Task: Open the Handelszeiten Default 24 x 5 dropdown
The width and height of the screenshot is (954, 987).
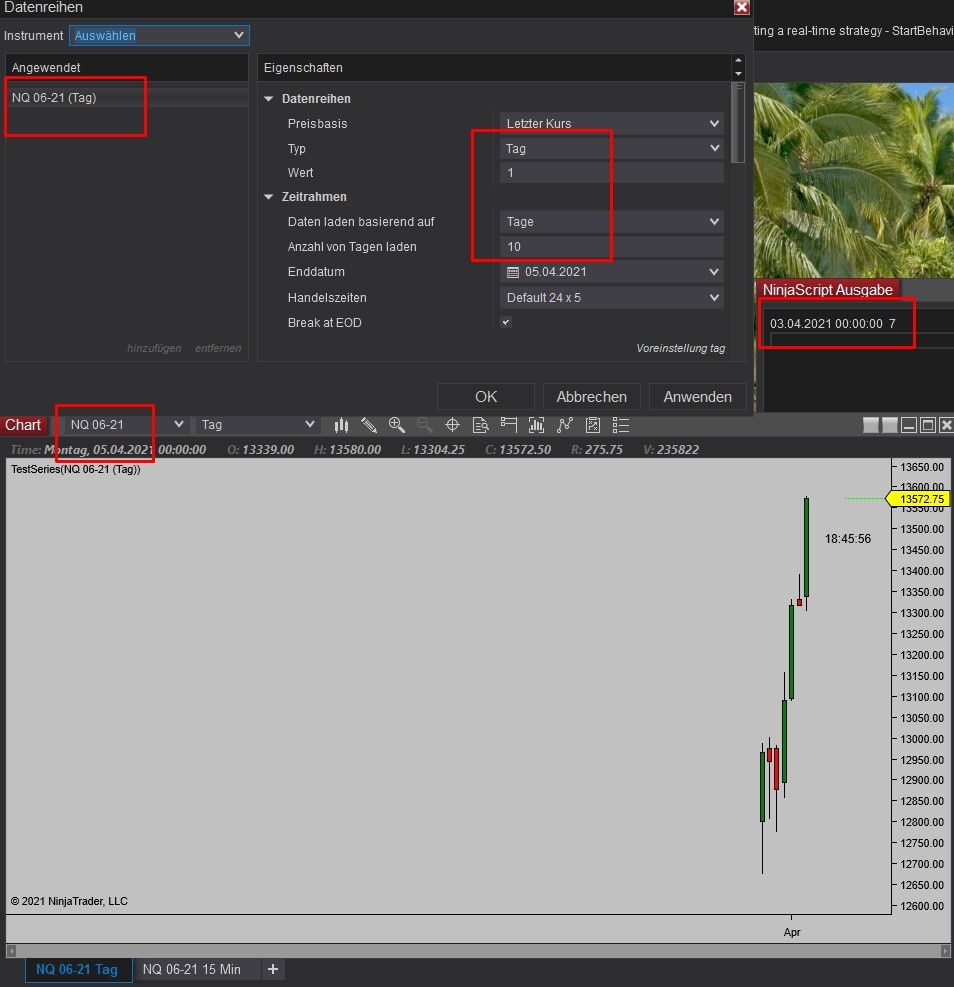Action: pyautogui.click(x=612, y=298)
